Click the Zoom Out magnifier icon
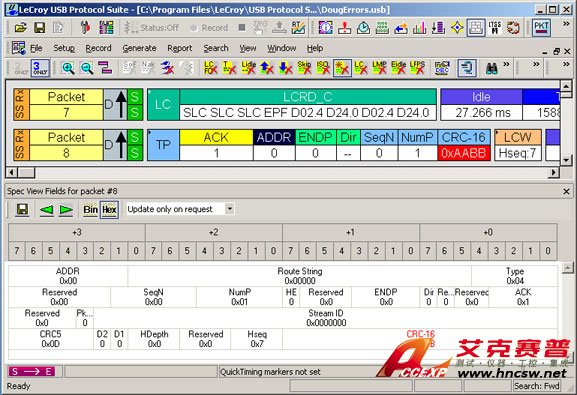This screenshot has height=395, width=577. tap(87, 68)
